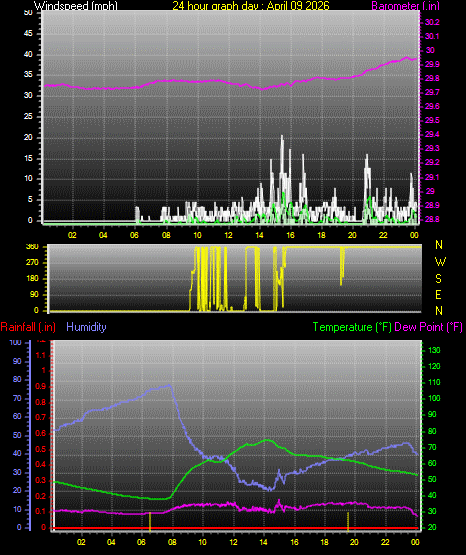Viewport: 466px width, 555px height.
Task: Click the Dew Point (°F) legend label
Action: click(428, 327)
